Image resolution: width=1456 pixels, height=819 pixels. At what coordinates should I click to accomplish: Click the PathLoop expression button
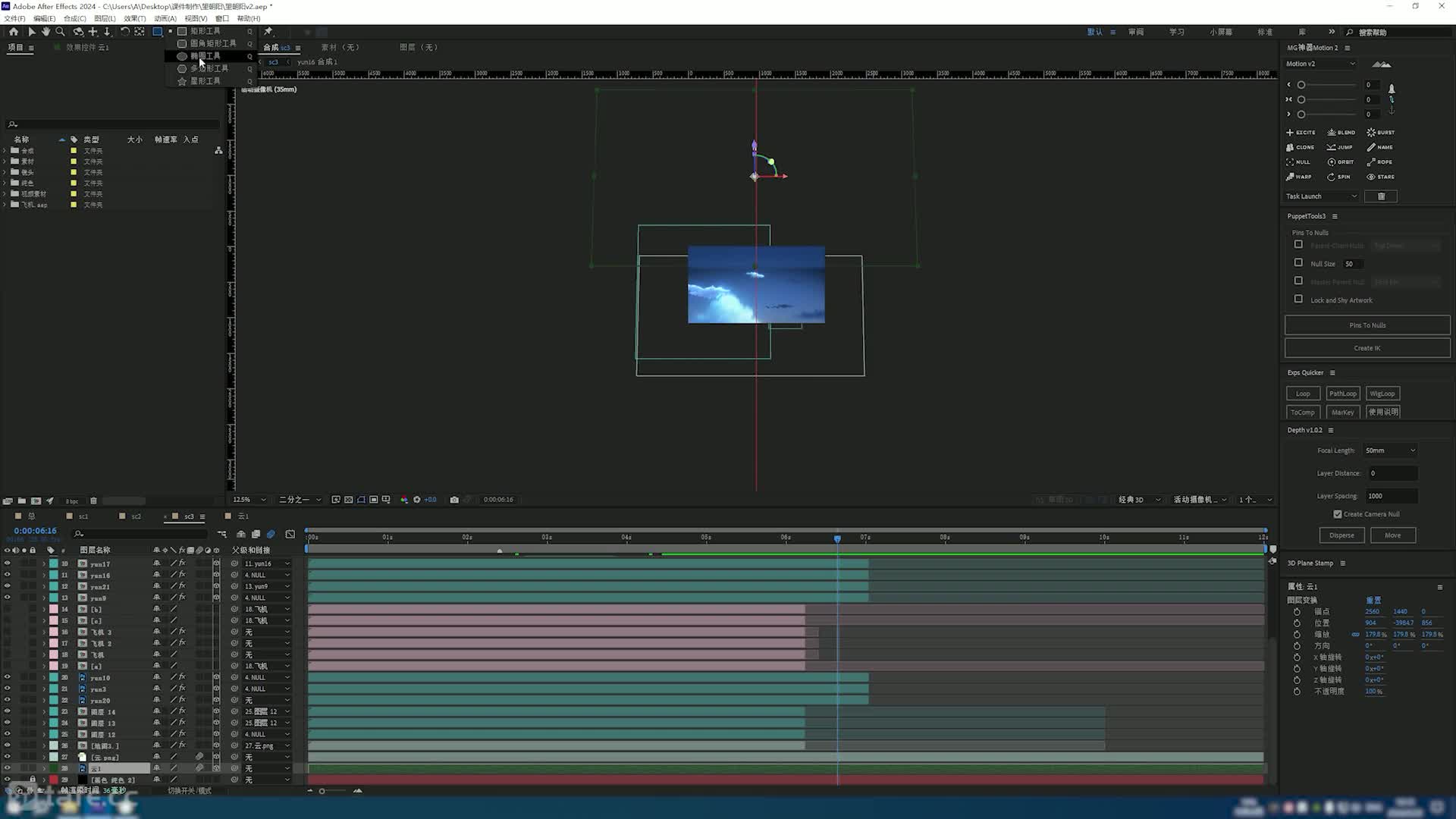click(x=1343, y=394)
